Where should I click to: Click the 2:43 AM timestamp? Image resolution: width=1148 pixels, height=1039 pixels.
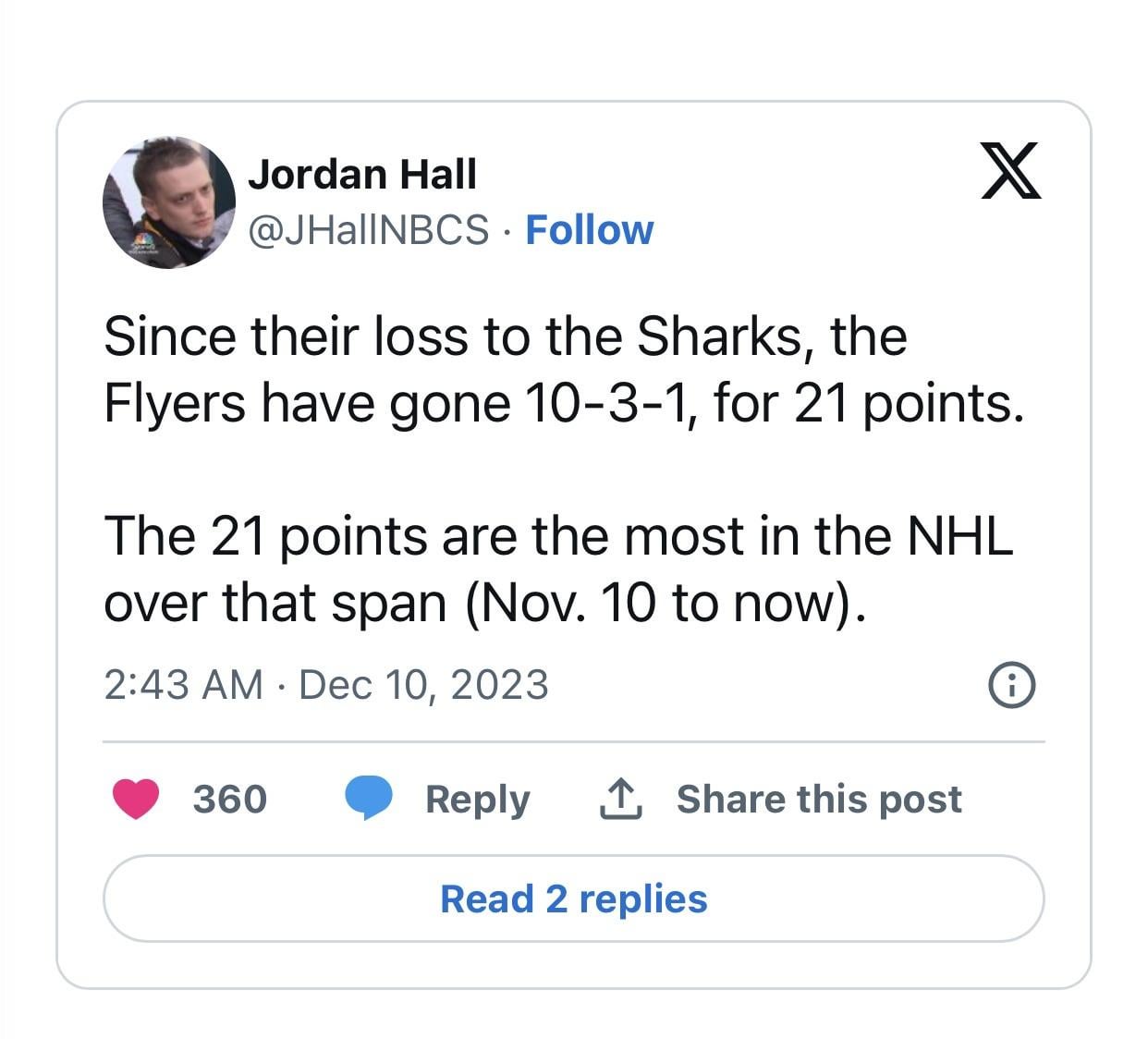click(183, 685)
